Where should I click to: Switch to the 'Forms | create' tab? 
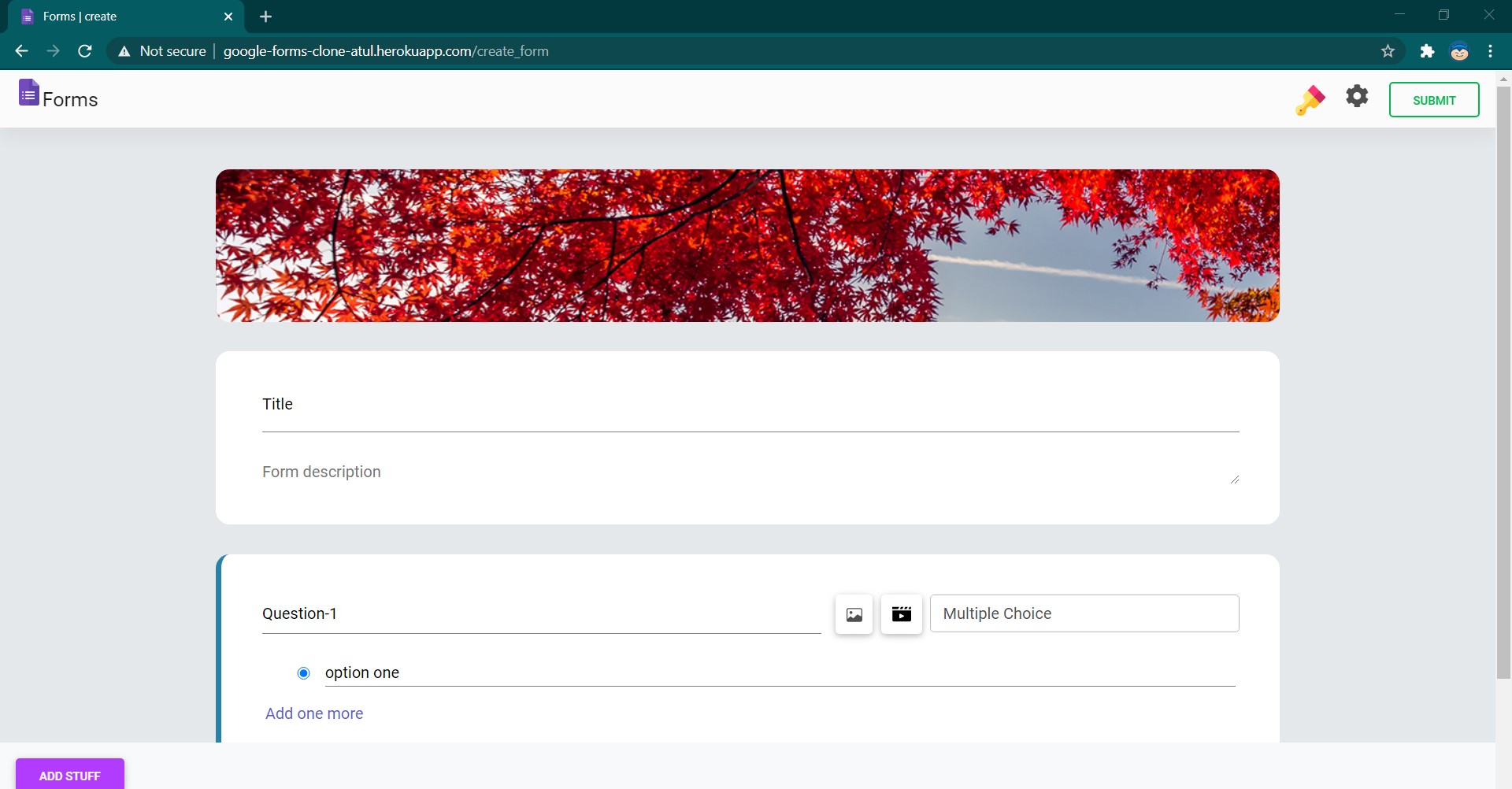coord(118,17)
